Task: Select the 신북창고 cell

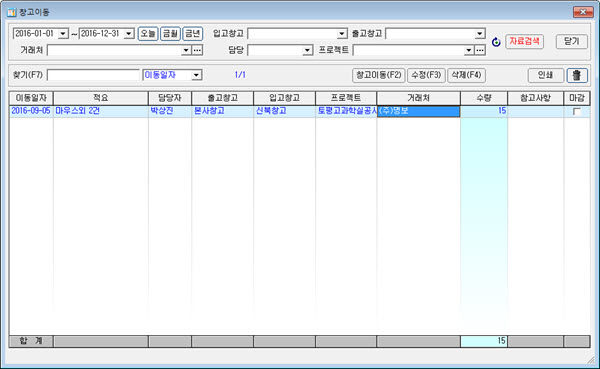Action: point(284,111)
